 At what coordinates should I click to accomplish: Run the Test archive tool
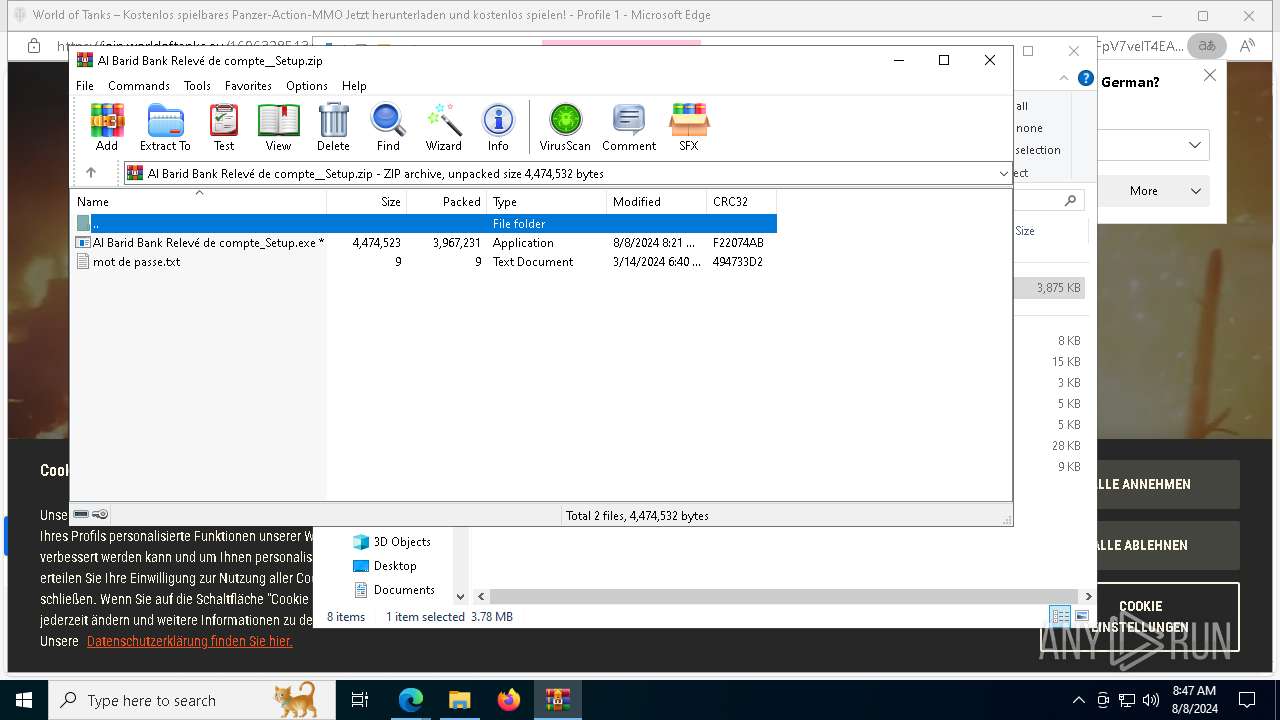[x=224, y=127]
